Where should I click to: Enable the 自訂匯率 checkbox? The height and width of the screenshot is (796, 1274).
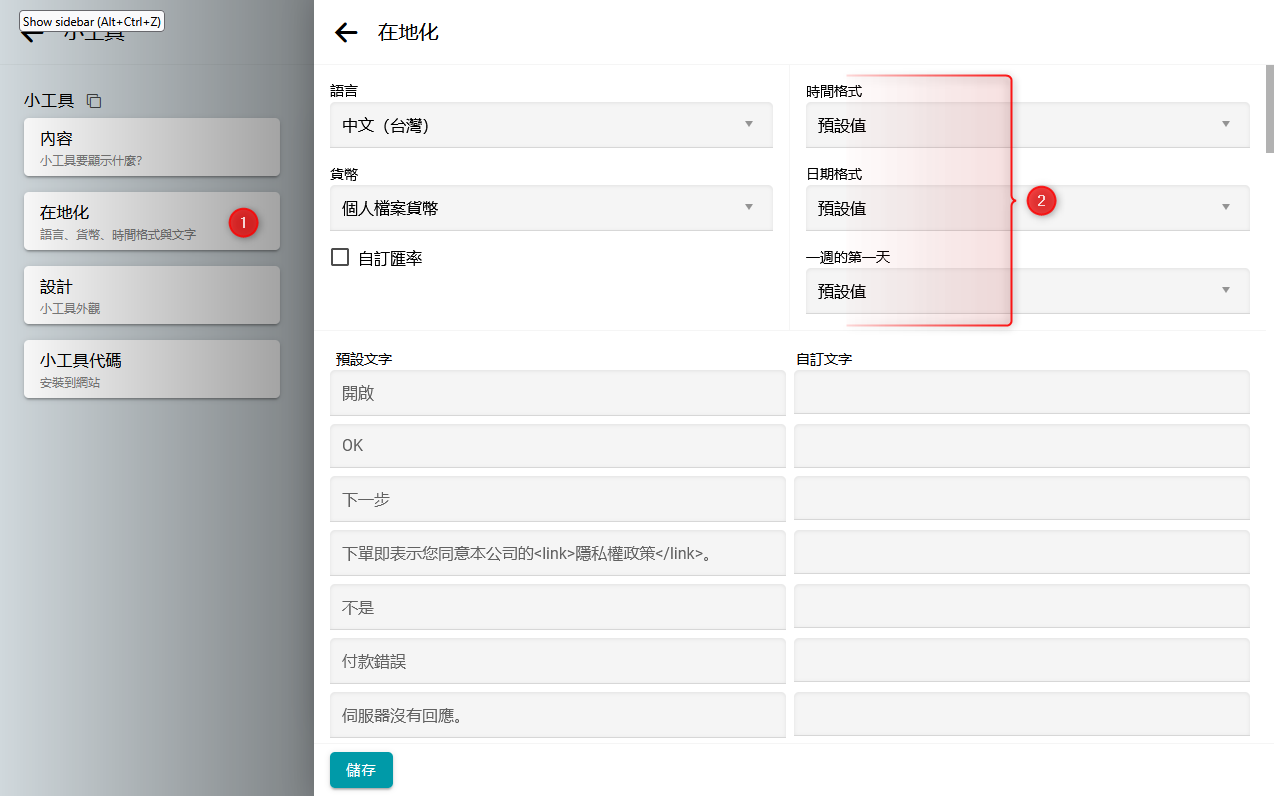point(340,258)
